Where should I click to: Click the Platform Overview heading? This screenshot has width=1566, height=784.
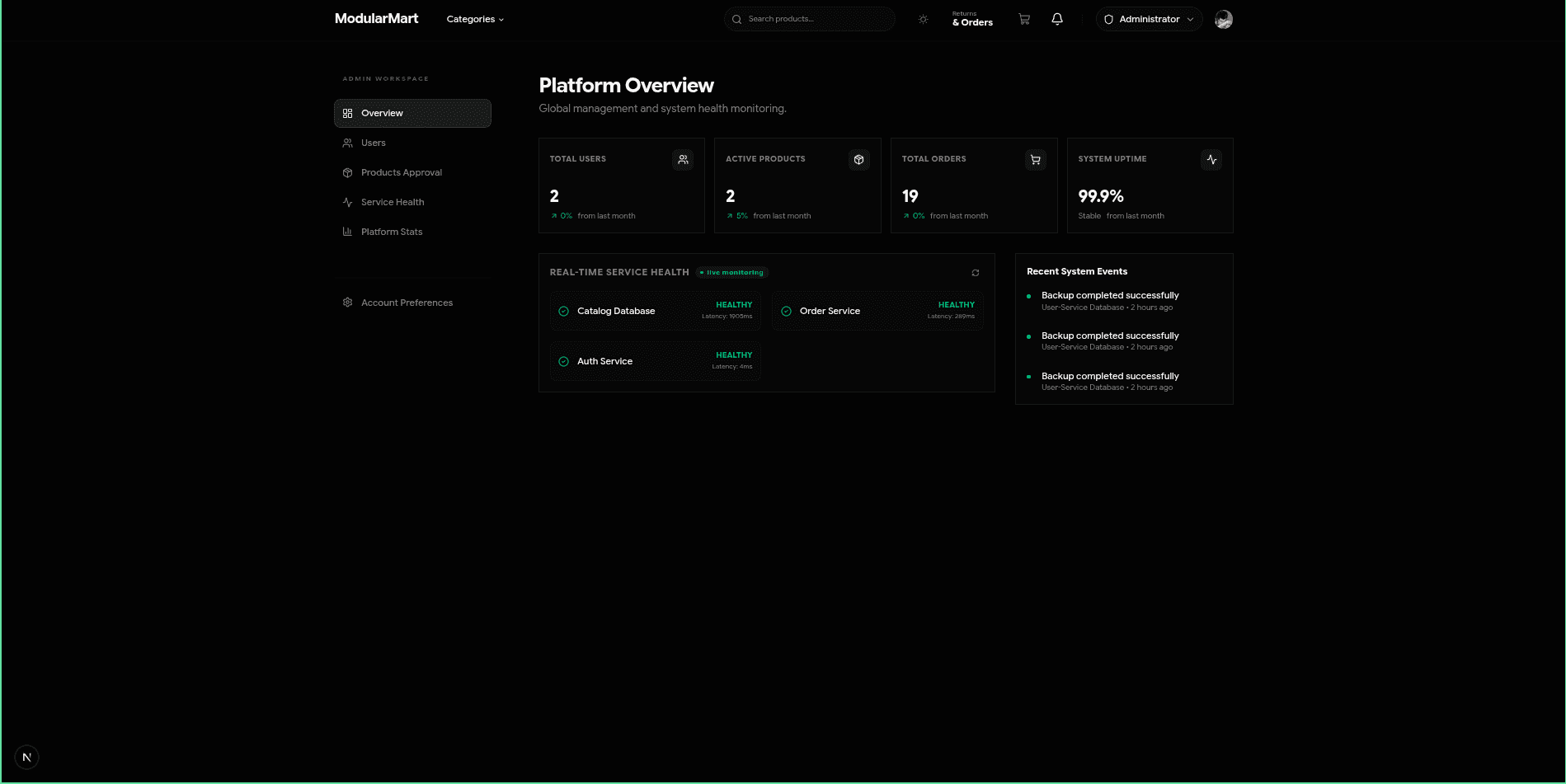point(626,86)
